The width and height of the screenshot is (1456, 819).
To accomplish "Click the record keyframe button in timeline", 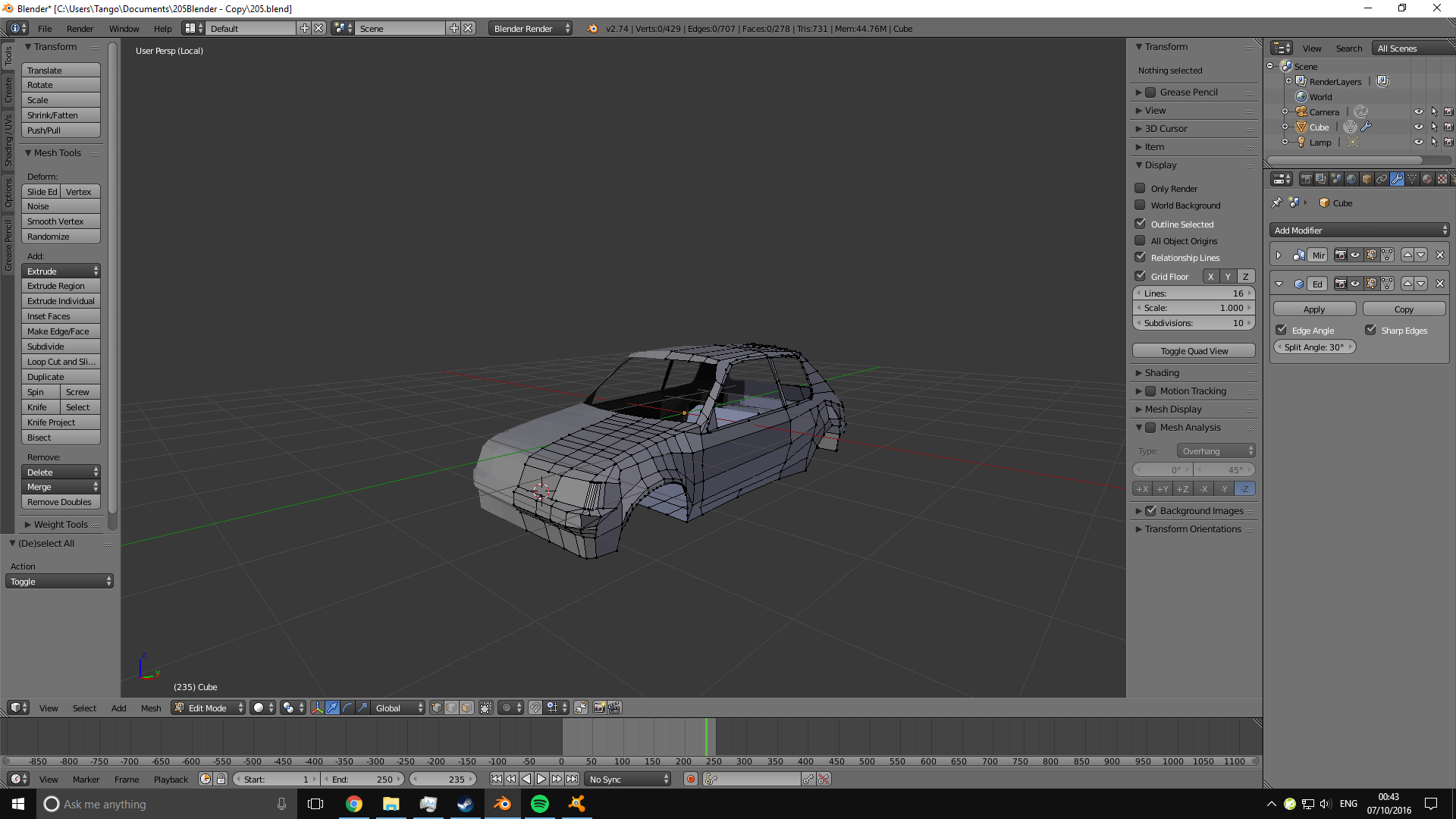I will (x=690, y=779).
